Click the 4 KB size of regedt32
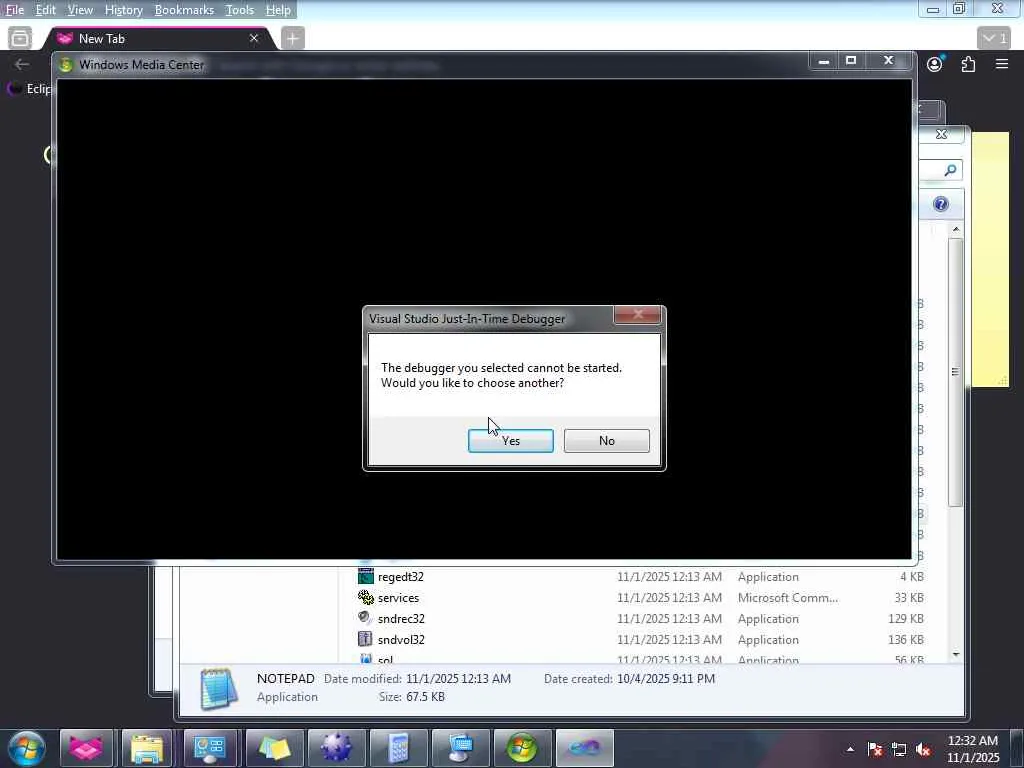The image size is (1024, 768). (912, 577)
